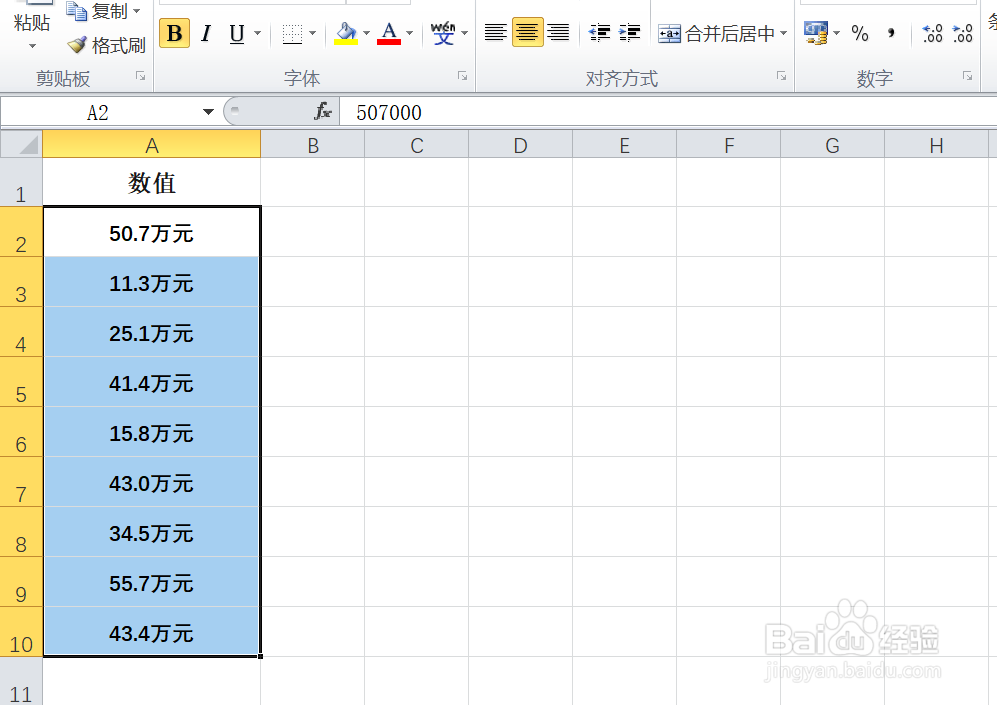Apply yellow fill color bucket
This screenshot has height=705, width=997.
click(347, 33)
